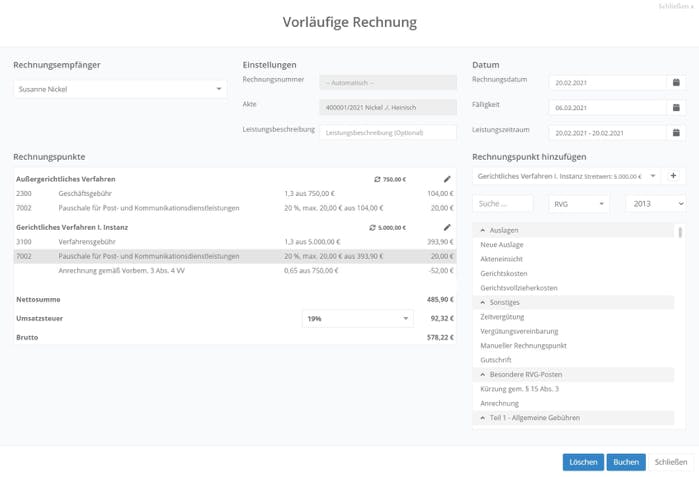Image resolution: width=699 pixels, height=477 pixels.
Task: Collapse the Besondere RVG-Posten section
Action: [x=483, y=374]
